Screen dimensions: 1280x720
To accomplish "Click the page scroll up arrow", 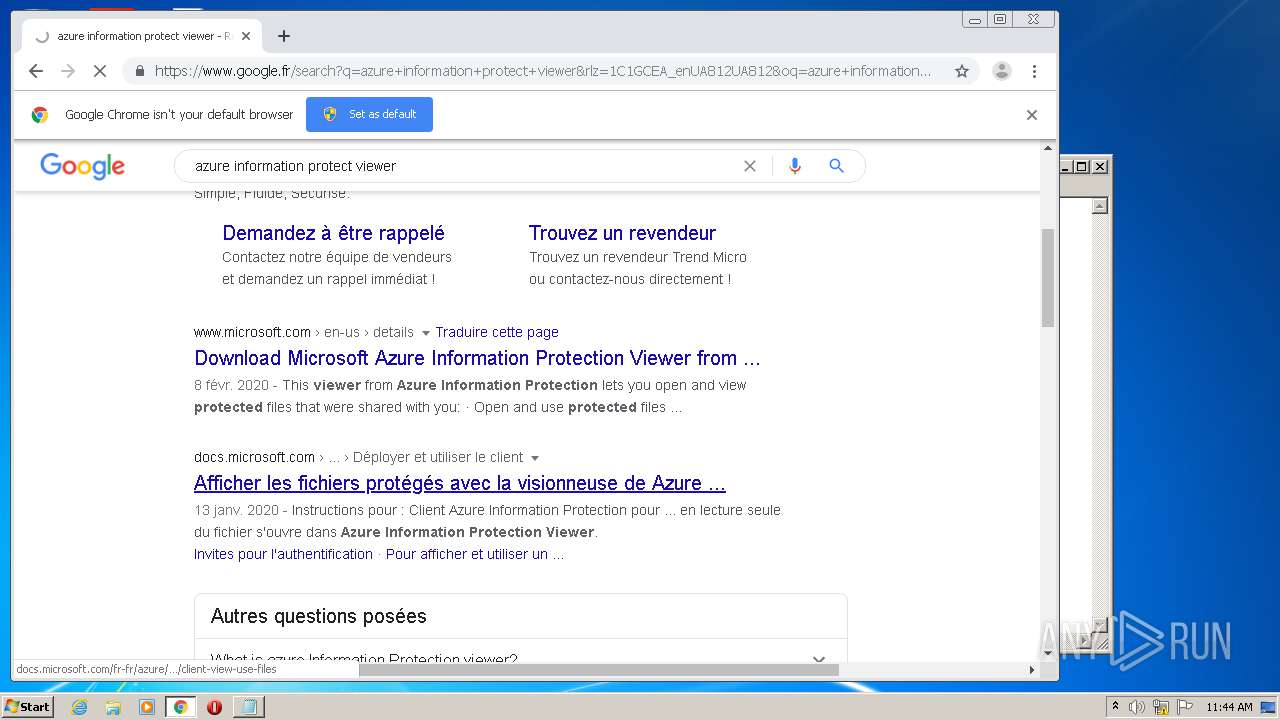I will pyautogui.click(x=1048, y=148).
